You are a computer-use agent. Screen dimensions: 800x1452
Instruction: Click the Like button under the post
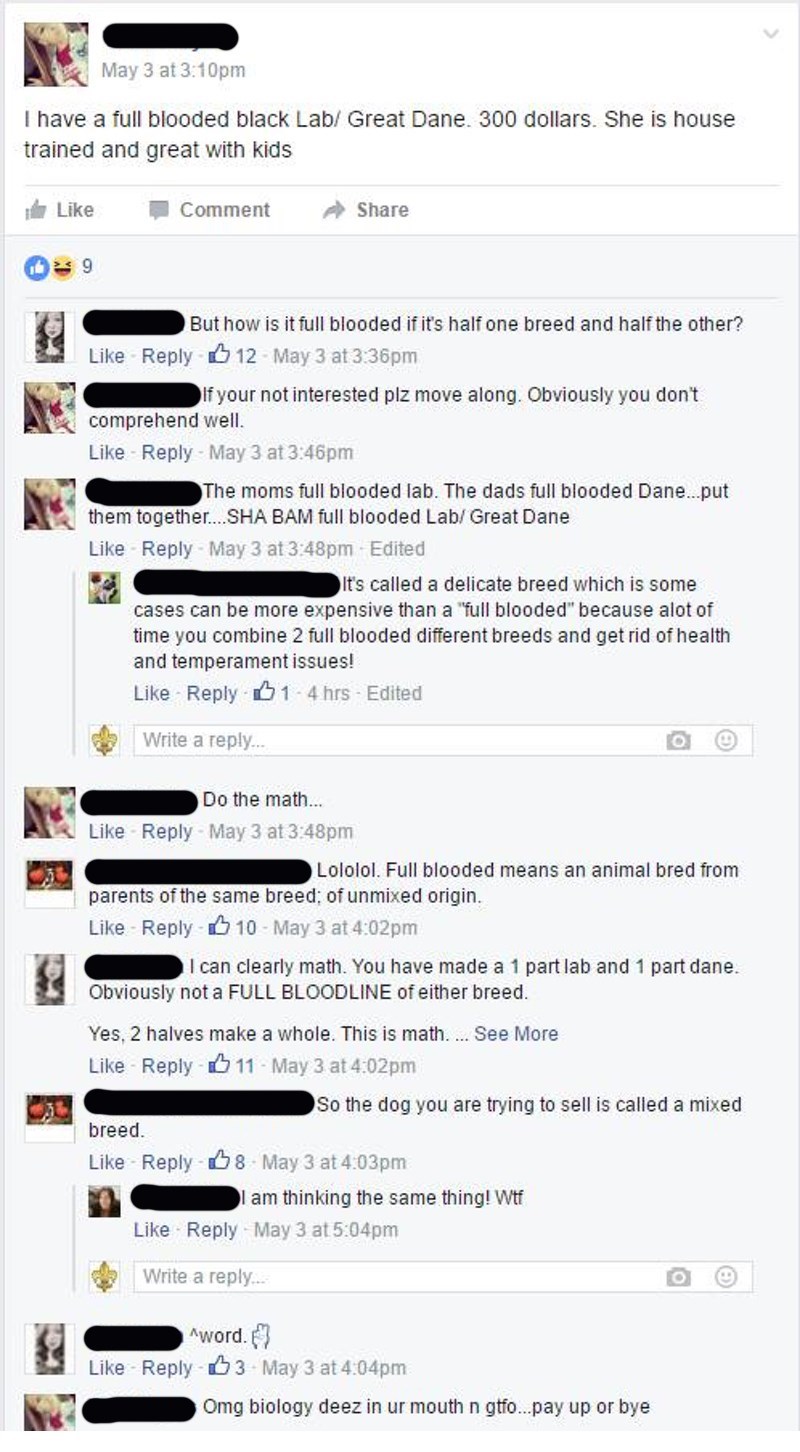point(60,210)
